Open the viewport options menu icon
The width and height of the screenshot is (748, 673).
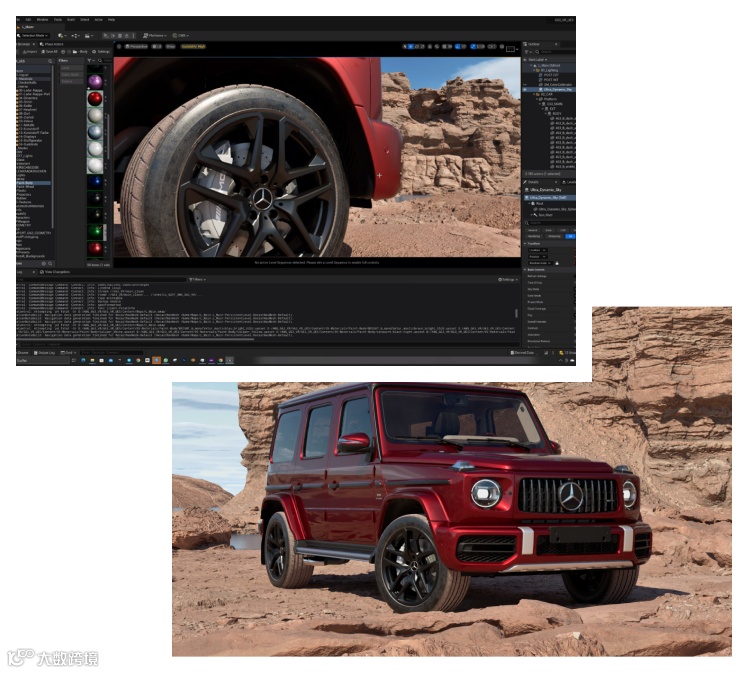point(120,47)
